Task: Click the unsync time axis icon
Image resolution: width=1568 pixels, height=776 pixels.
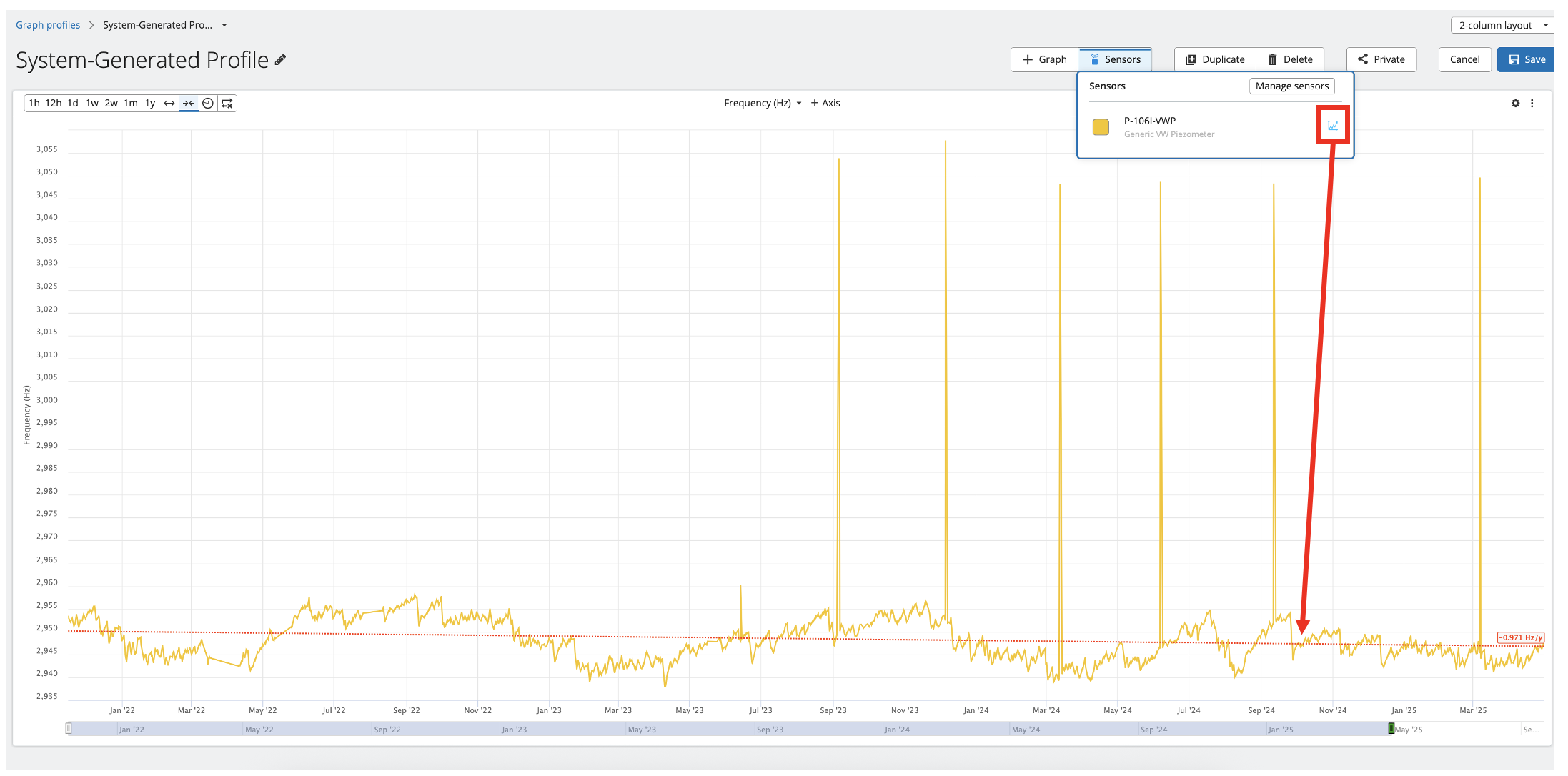Action: coord(227,104)
